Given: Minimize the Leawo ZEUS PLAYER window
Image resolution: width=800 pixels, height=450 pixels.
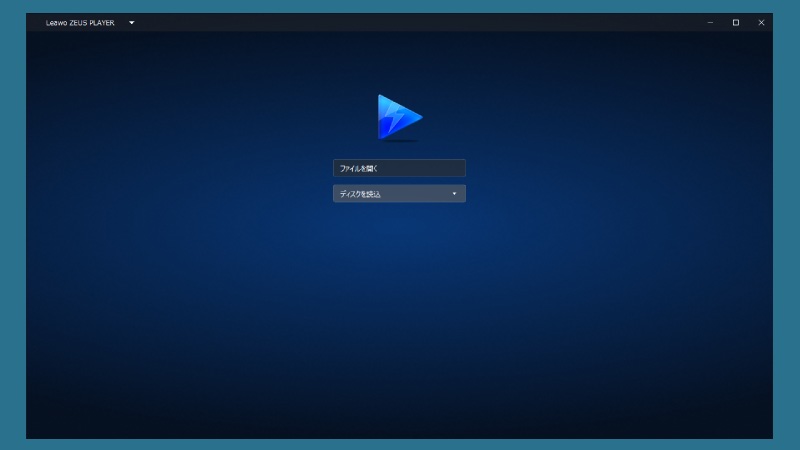Looking at the screenshot, I should pos(710,22).
